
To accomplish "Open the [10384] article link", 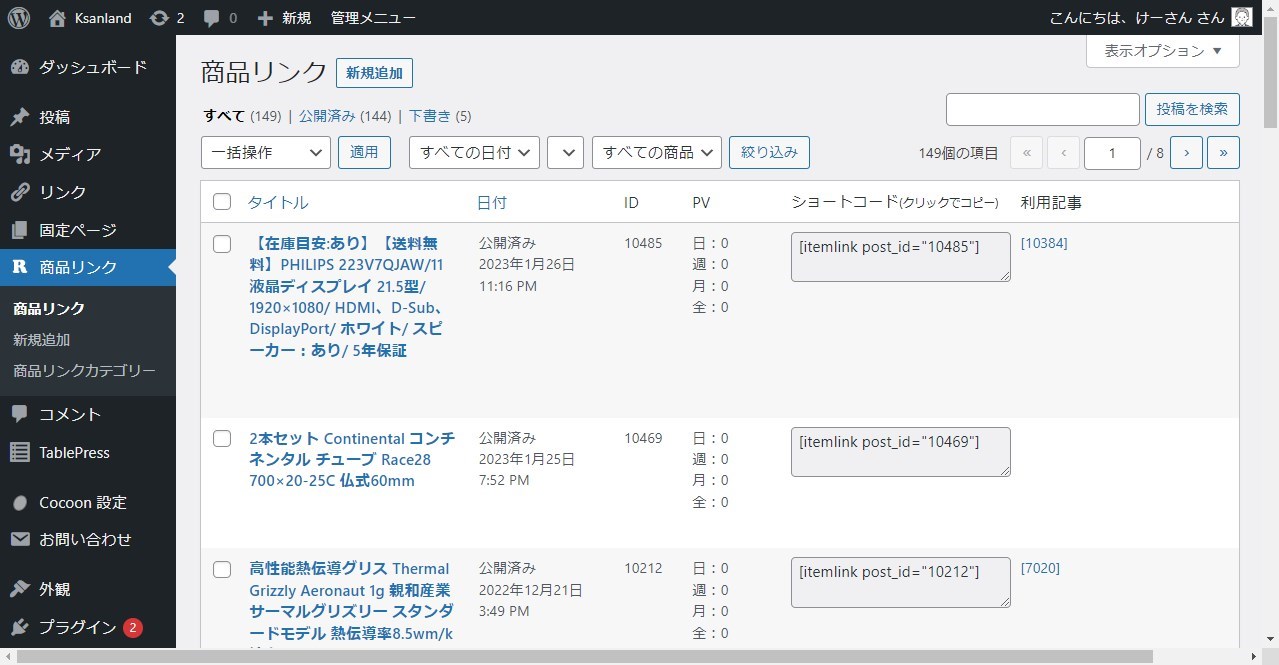I will (1044, 243).
